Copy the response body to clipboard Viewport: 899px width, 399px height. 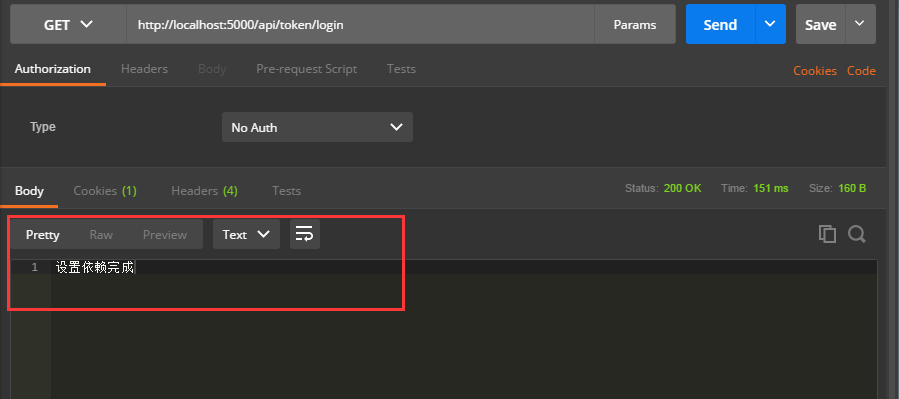tap(827, 234)
